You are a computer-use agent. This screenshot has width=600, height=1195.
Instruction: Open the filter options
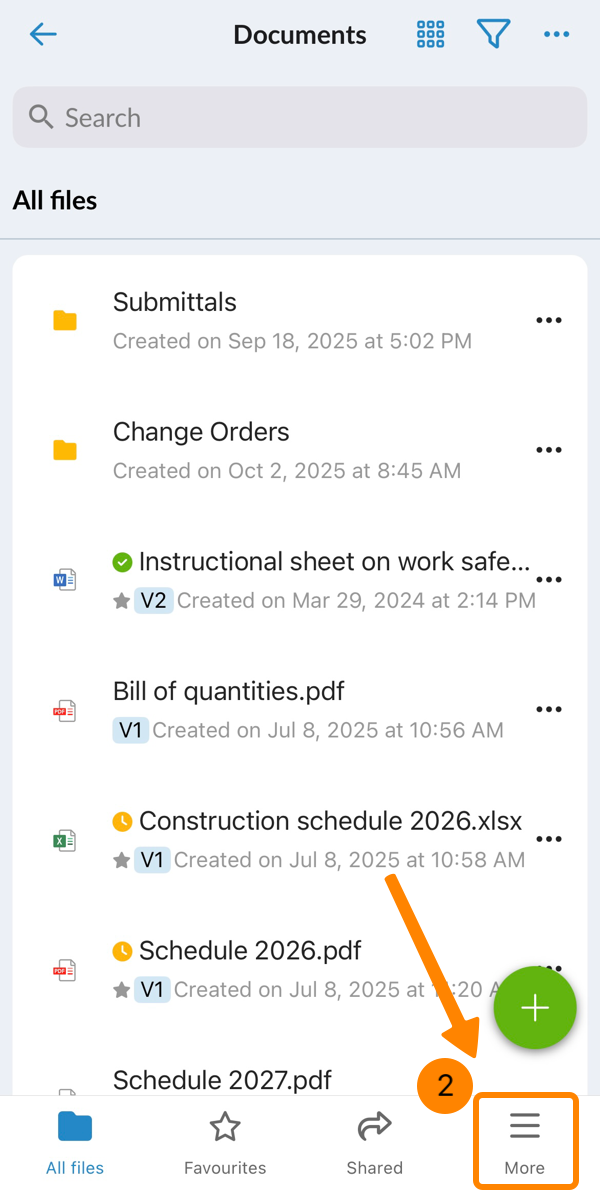(493, 35)
